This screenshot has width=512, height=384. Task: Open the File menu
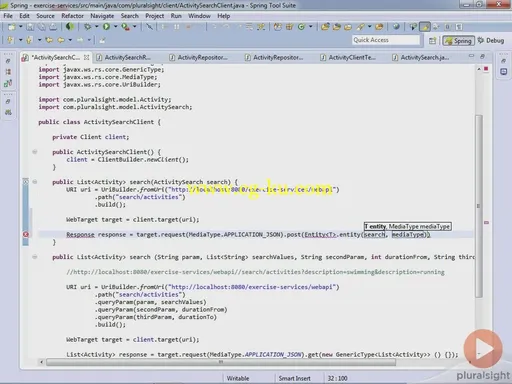point(8,16)
